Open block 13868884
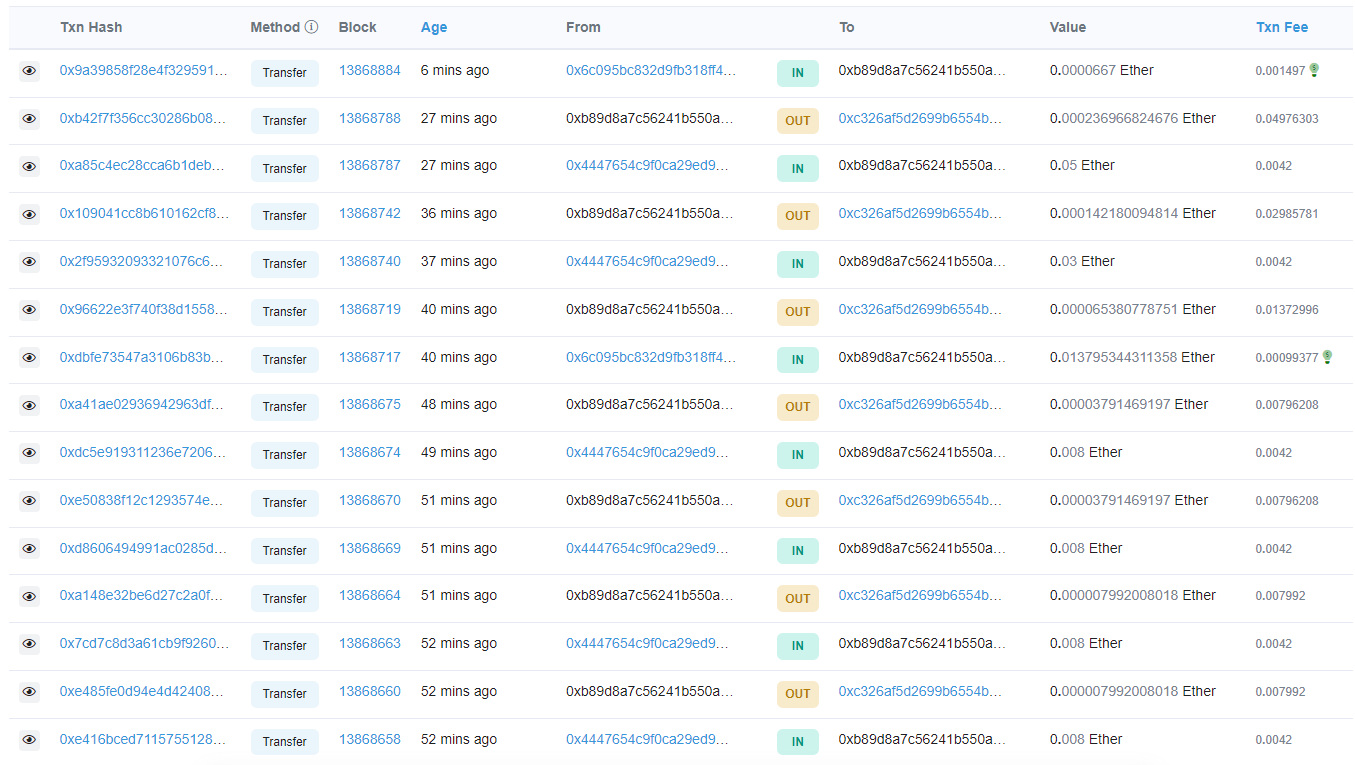The width and height of the screenshot is (1355, 765). [x=370, y=70]
